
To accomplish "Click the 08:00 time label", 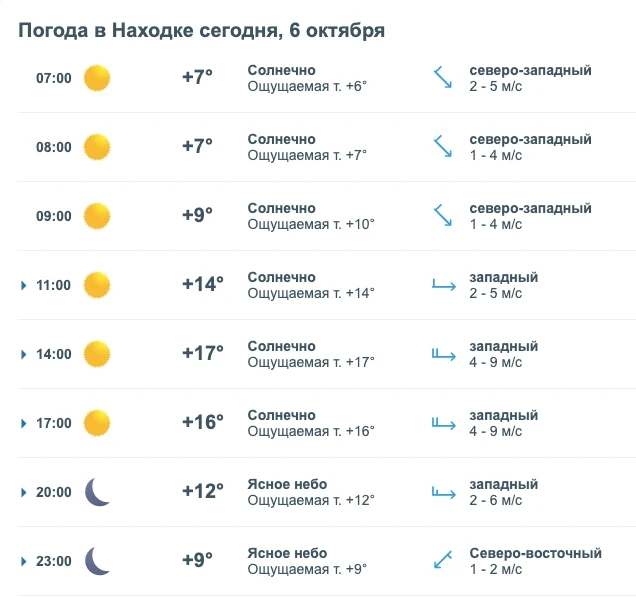I will click(x=54, y=147).
